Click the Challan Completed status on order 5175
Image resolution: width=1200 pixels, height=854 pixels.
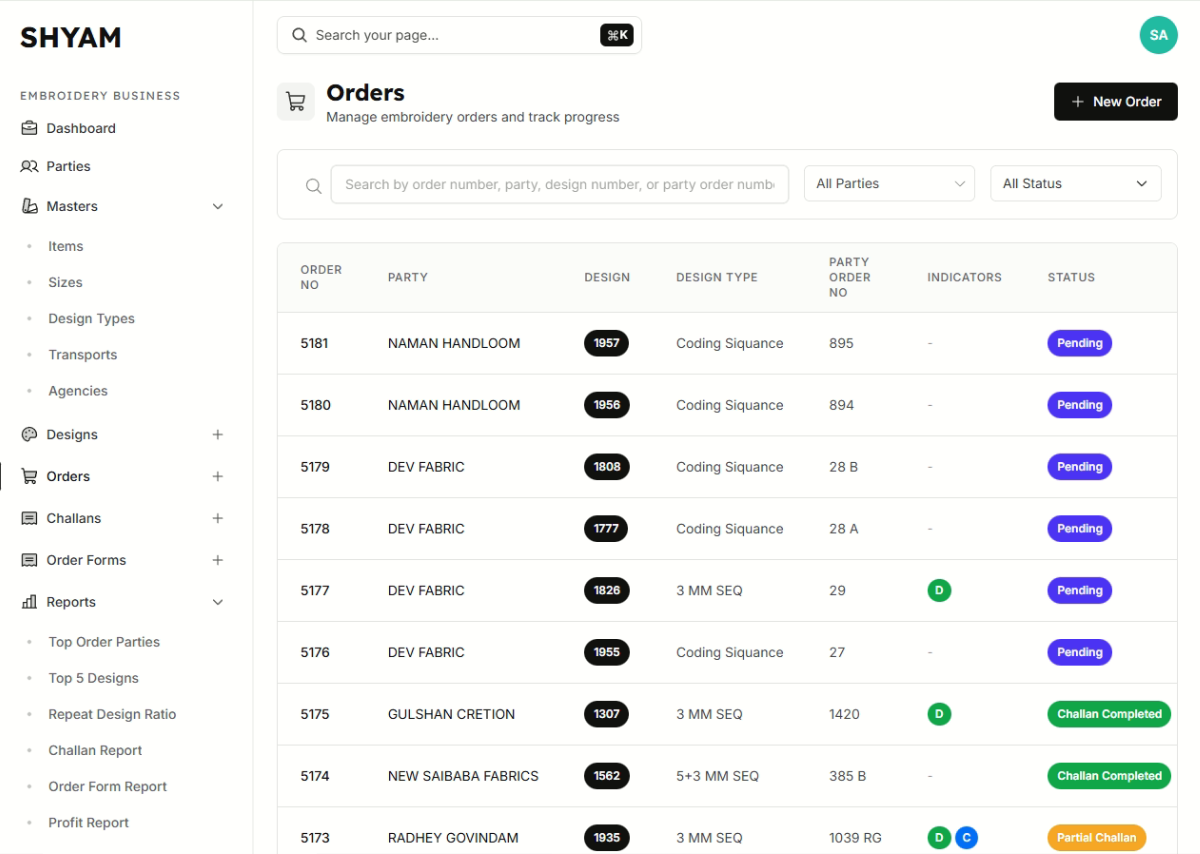tap(1108, 714)
